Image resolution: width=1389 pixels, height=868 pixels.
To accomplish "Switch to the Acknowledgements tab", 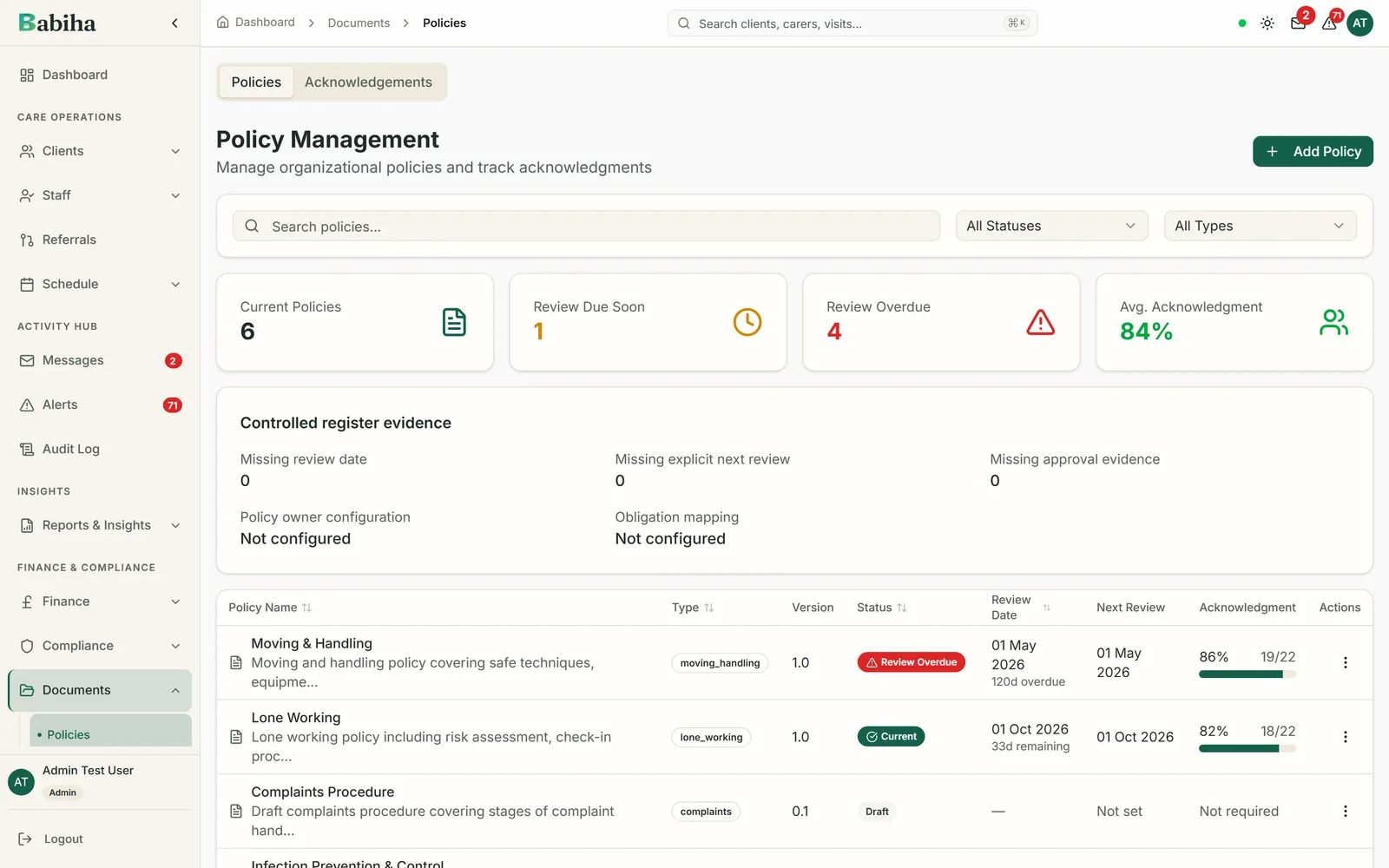I will tap(368, 82).
